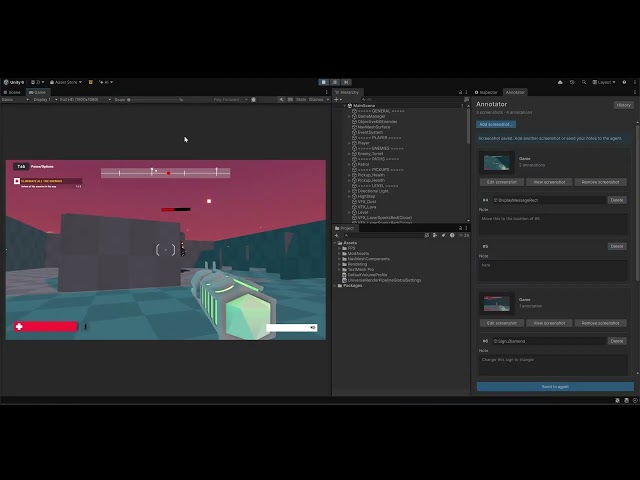Open the Full HD resolution dropdown
This screenshot has width=640, height=480.
(85, 100)
